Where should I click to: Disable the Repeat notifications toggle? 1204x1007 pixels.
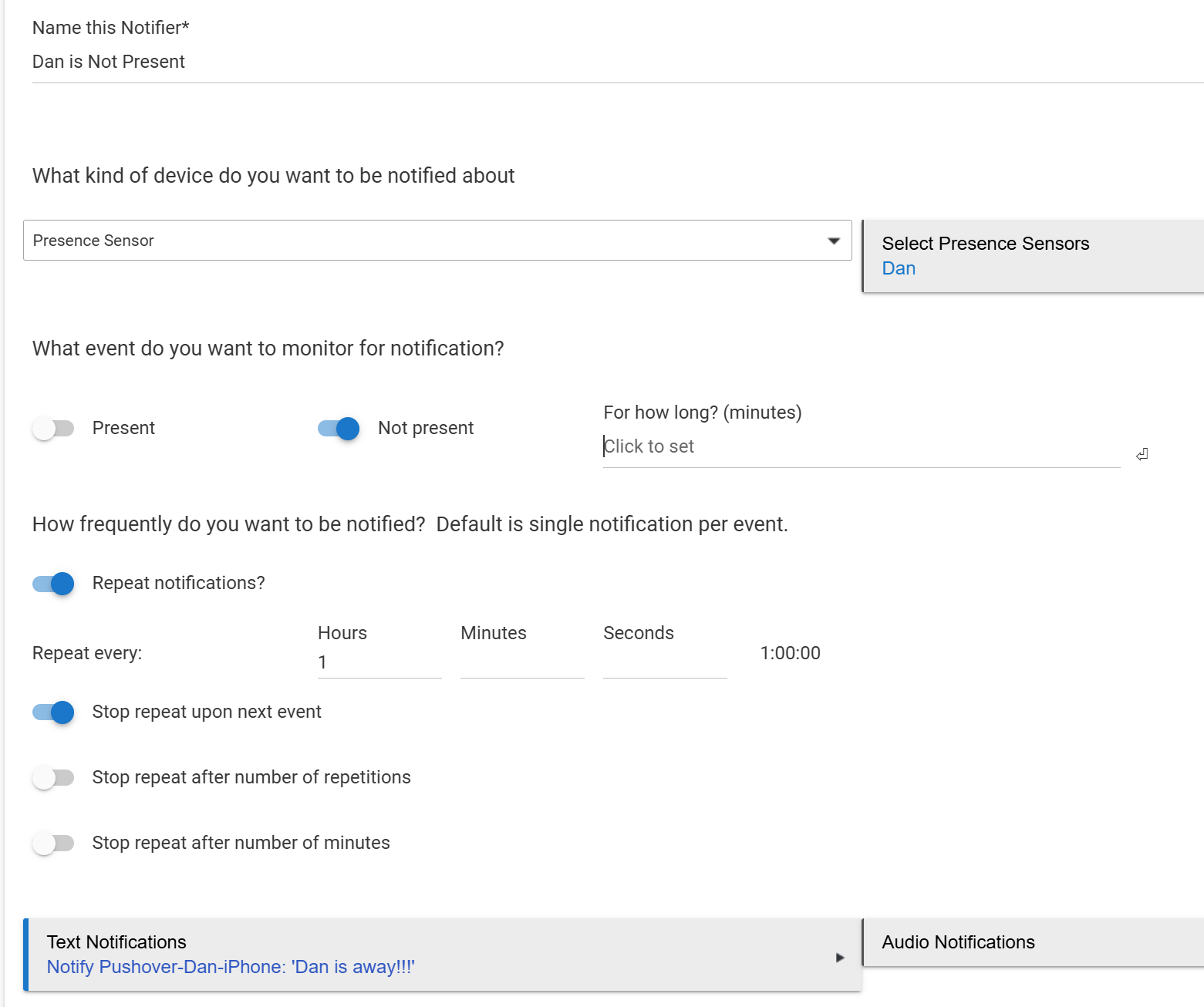coord(53,584)
